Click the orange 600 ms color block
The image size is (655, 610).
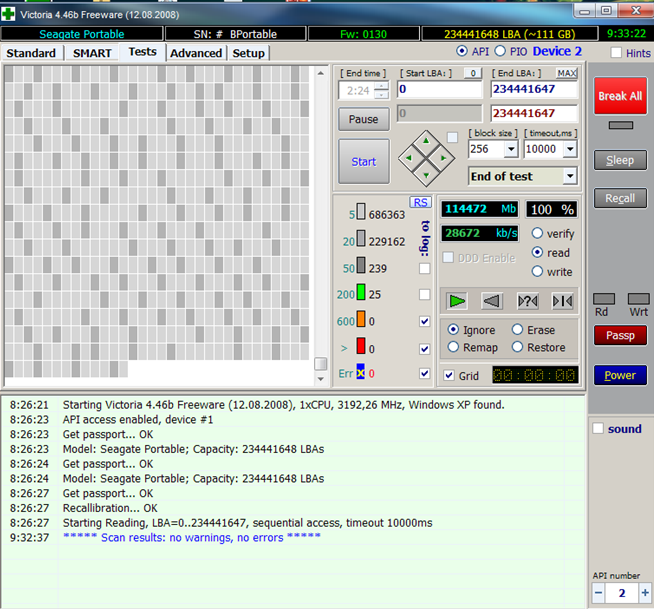pyautogui.click(x=361, y=319)
